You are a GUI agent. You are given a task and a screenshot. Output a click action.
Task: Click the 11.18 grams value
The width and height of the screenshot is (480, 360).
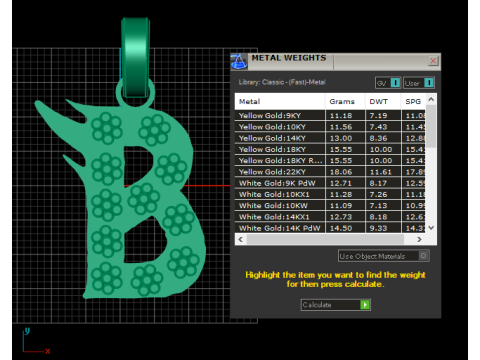pos(341,116)
